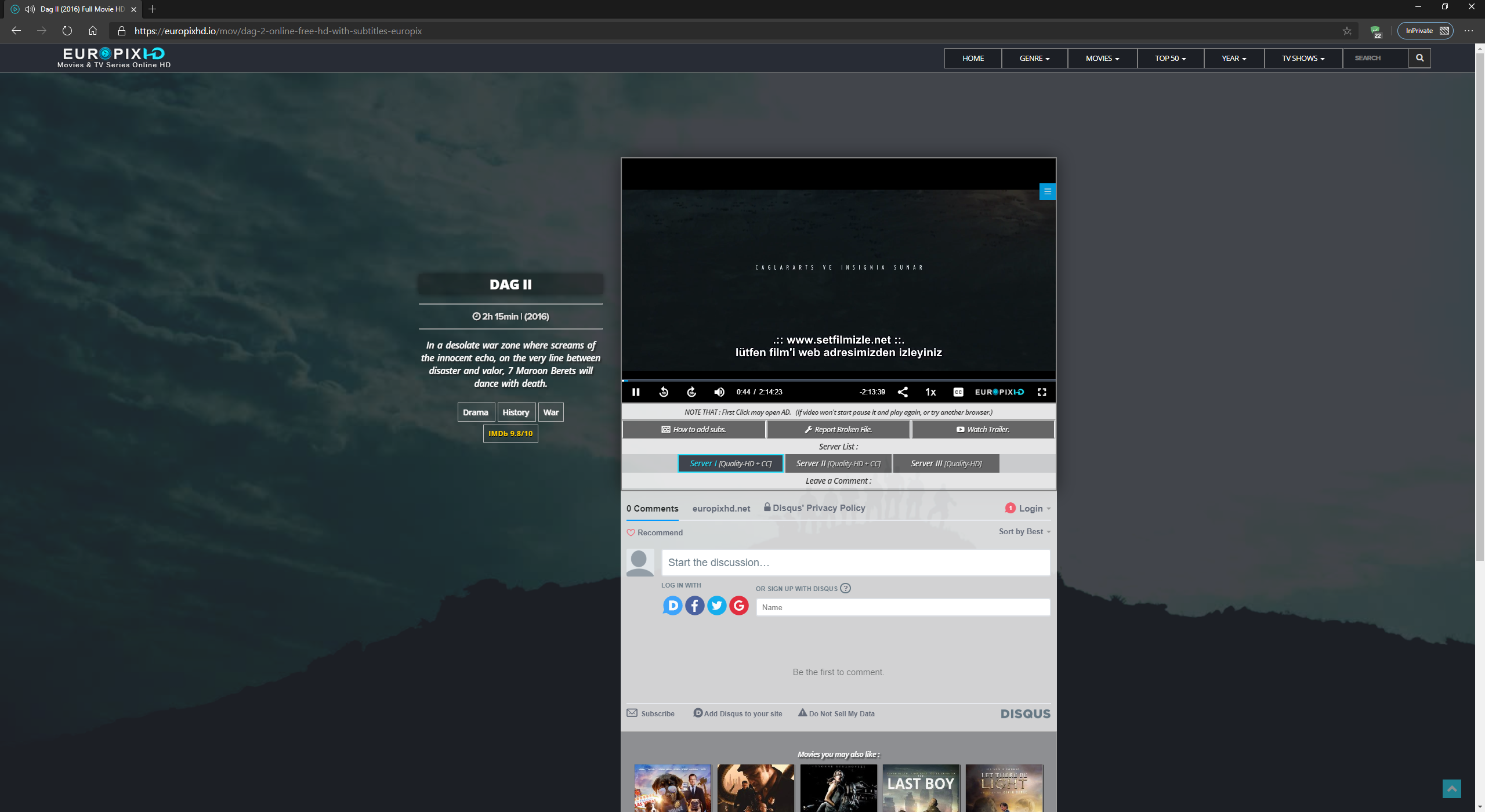The width and height of the screenshot is (1485, 812).
Task: Click the rewind 10 seconds icon
Action: (664, 392)
